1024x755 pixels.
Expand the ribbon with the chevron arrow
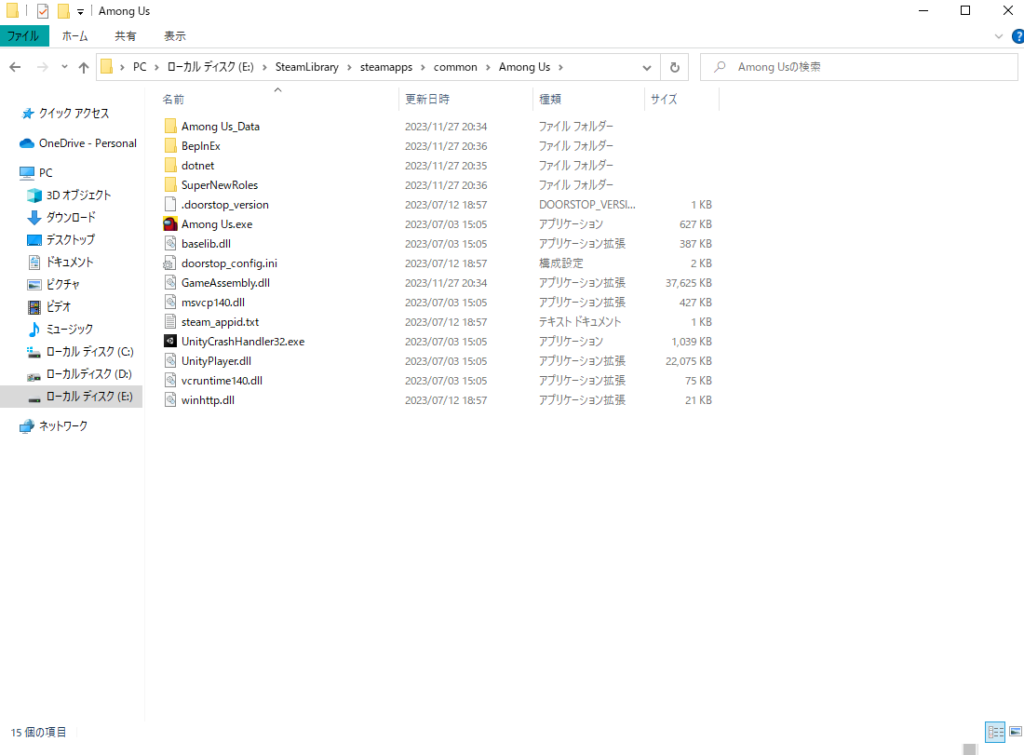(999, 36)
